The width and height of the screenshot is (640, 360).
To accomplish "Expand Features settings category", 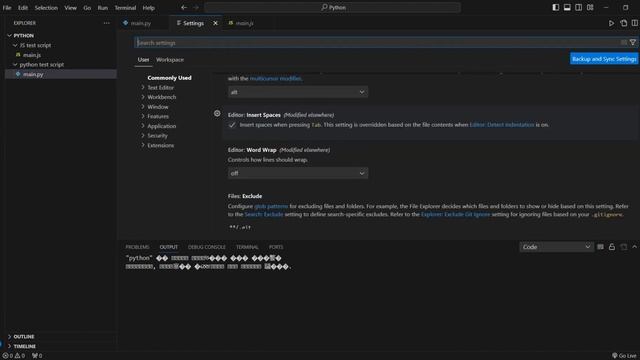I will [158, 116].
